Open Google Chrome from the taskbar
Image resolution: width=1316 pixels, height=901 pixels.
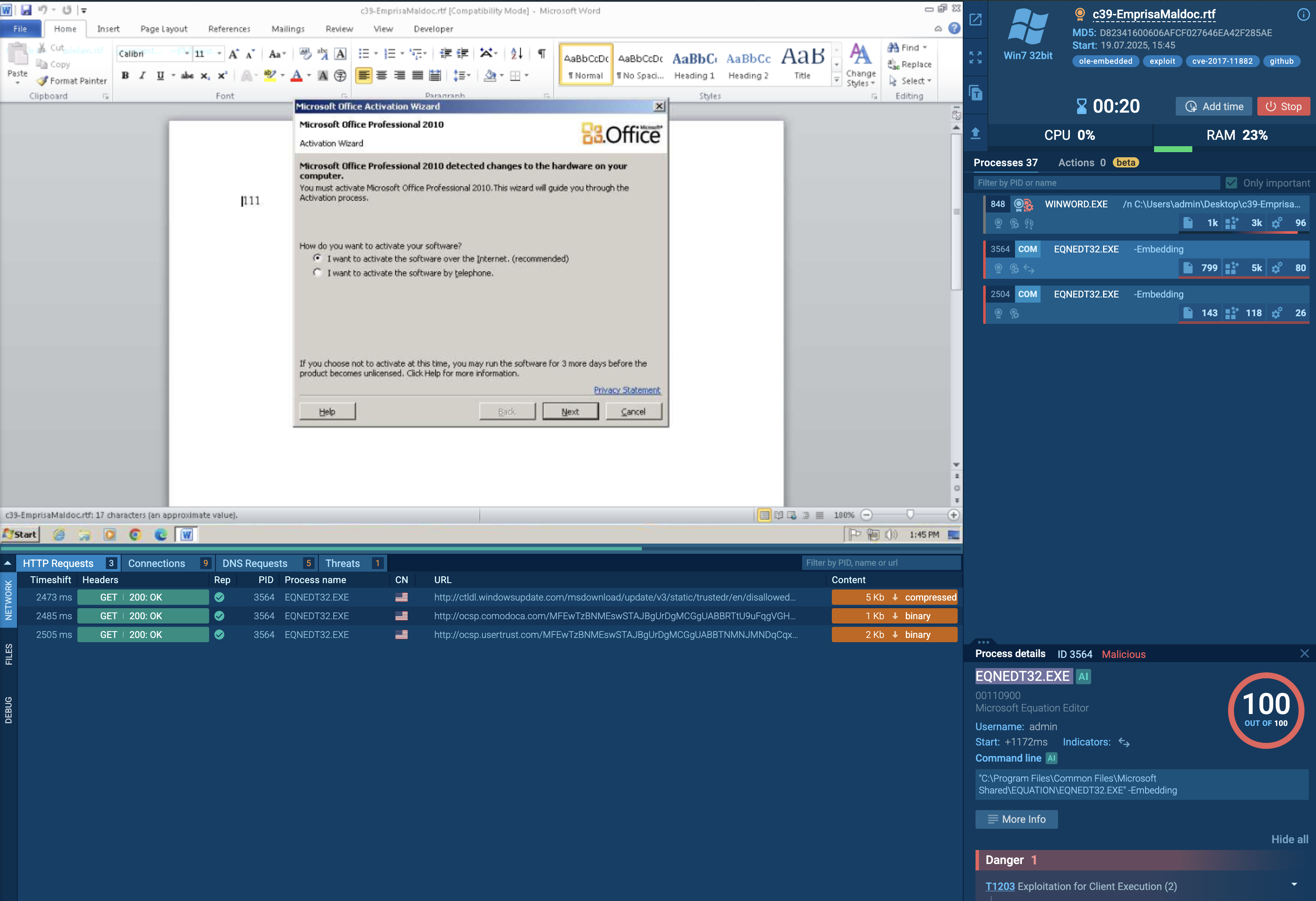[135, 535]
